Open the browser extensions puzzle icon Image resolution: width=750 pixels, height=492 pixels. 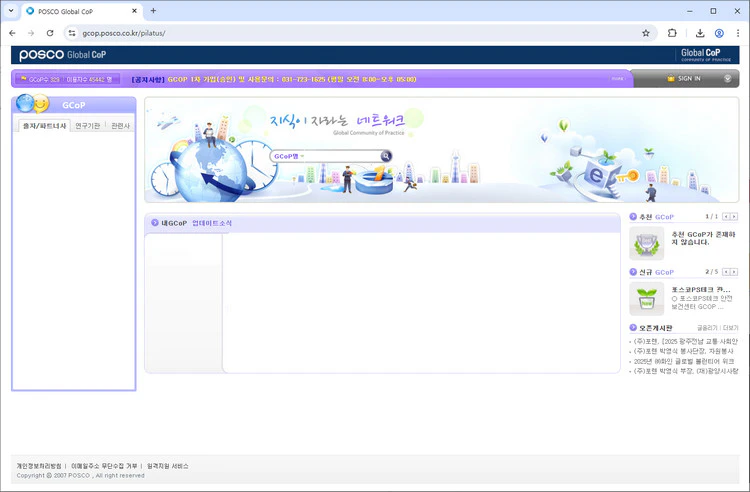point(672,33)
